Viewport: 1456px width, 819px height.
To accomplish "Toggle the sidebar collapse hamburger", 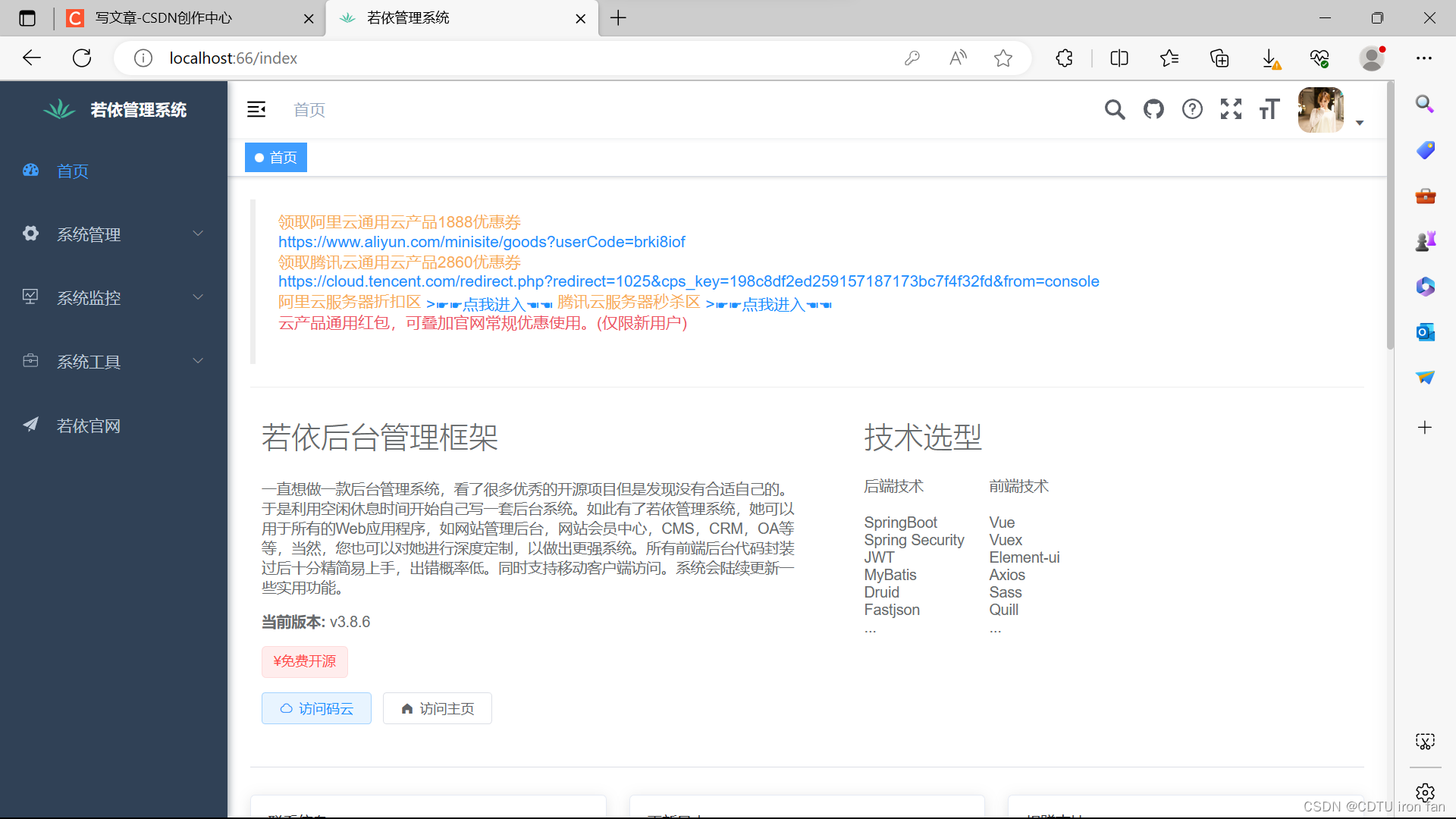I will (256, 109).
